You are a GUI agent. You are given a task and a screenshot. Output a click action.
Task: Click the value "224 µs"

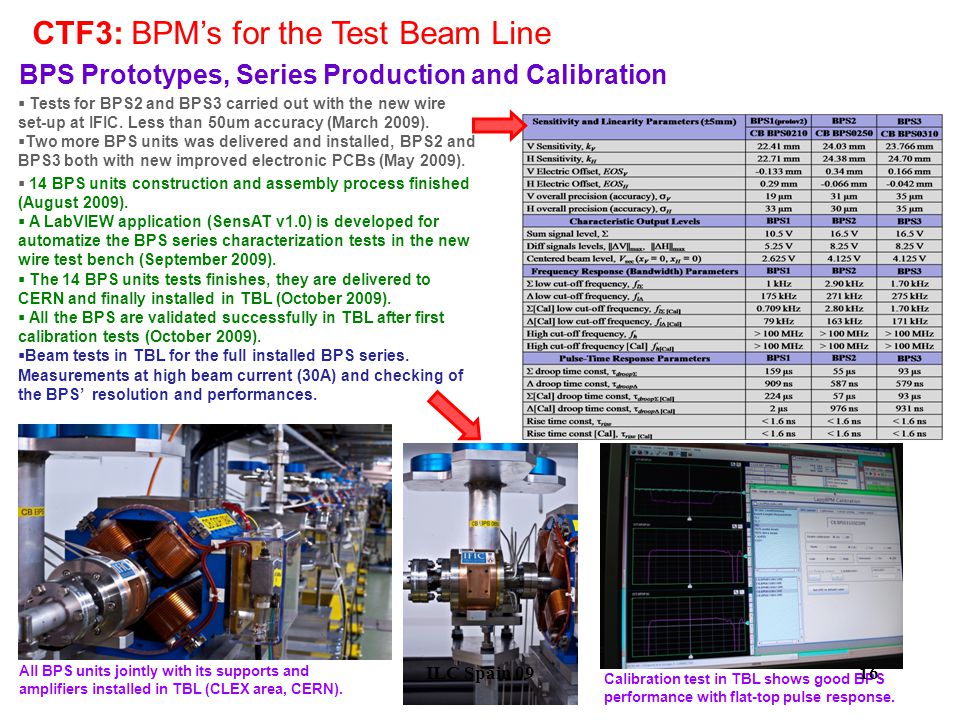pos(778,396)
